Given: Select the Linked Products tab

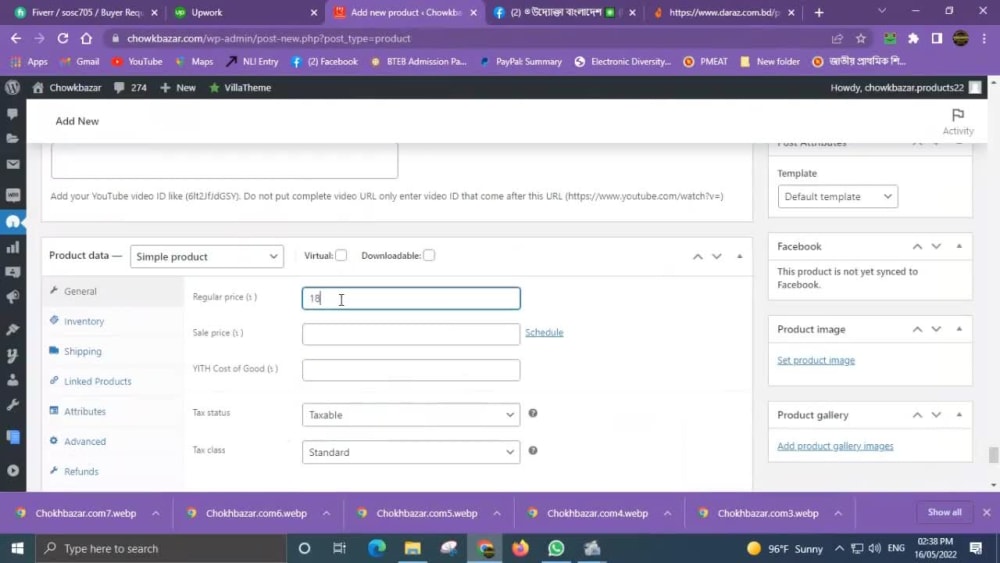Looking at the screenshot, I should point(97,381).
